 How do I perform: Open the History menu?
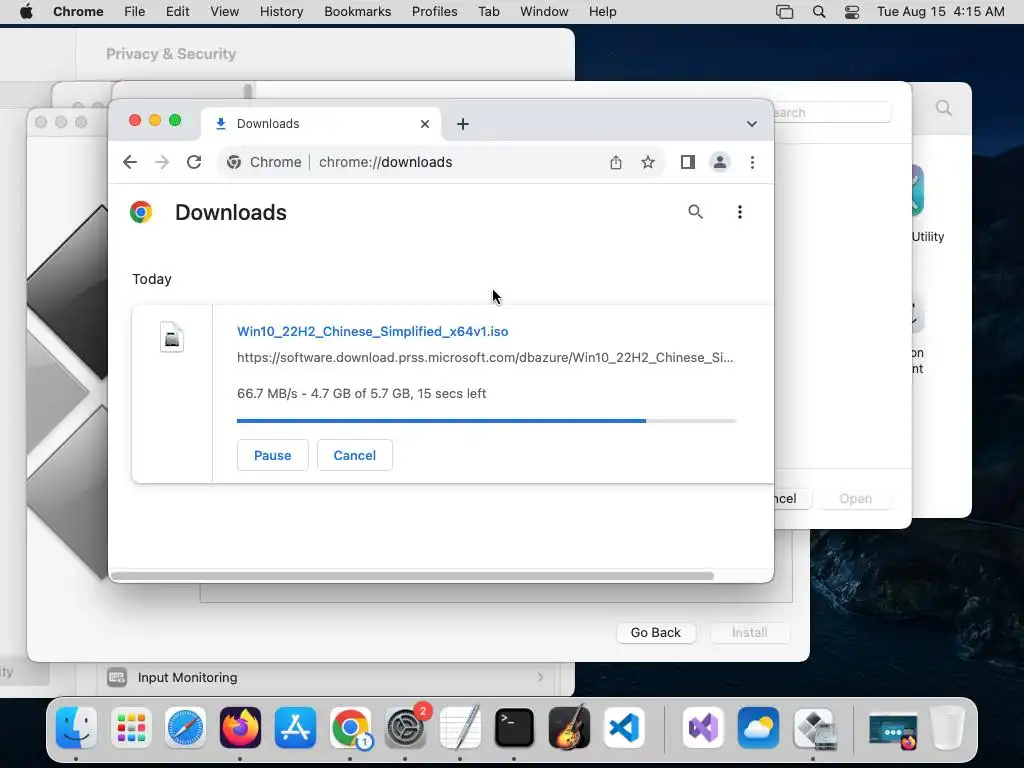[x=281, y=12]
